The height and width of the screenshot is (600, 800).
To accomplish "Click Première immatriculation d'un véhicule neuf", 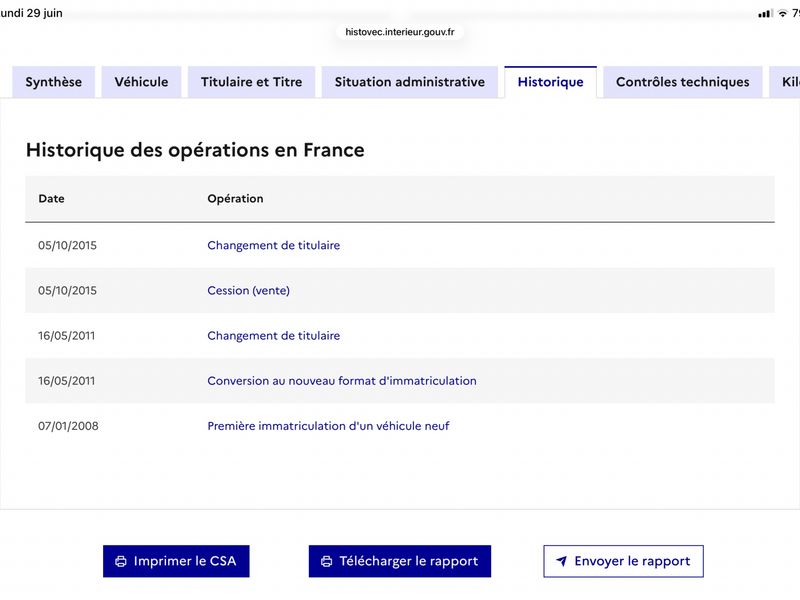I will click(x=328, y=426).
